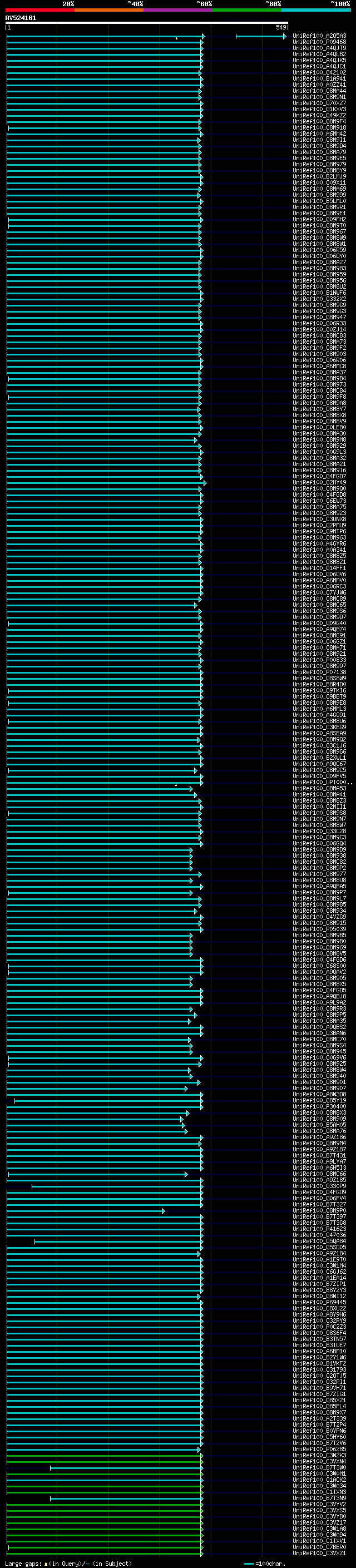Open hit UniRef100_Q06GQ4
Screen dimensions: 356x1568
[319, 844]
